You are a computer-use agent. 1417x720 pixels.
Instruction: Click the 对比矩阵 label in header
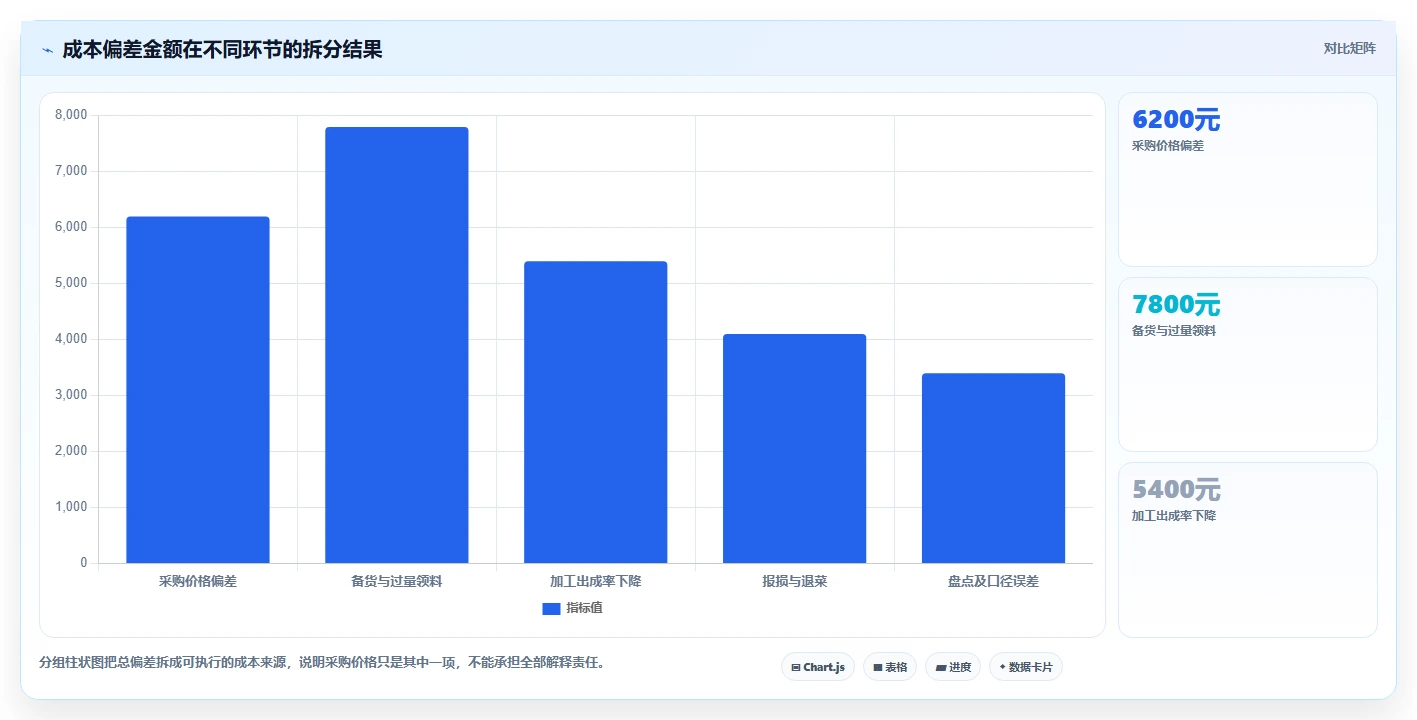pyautogui.click(x=1349, y=48)
